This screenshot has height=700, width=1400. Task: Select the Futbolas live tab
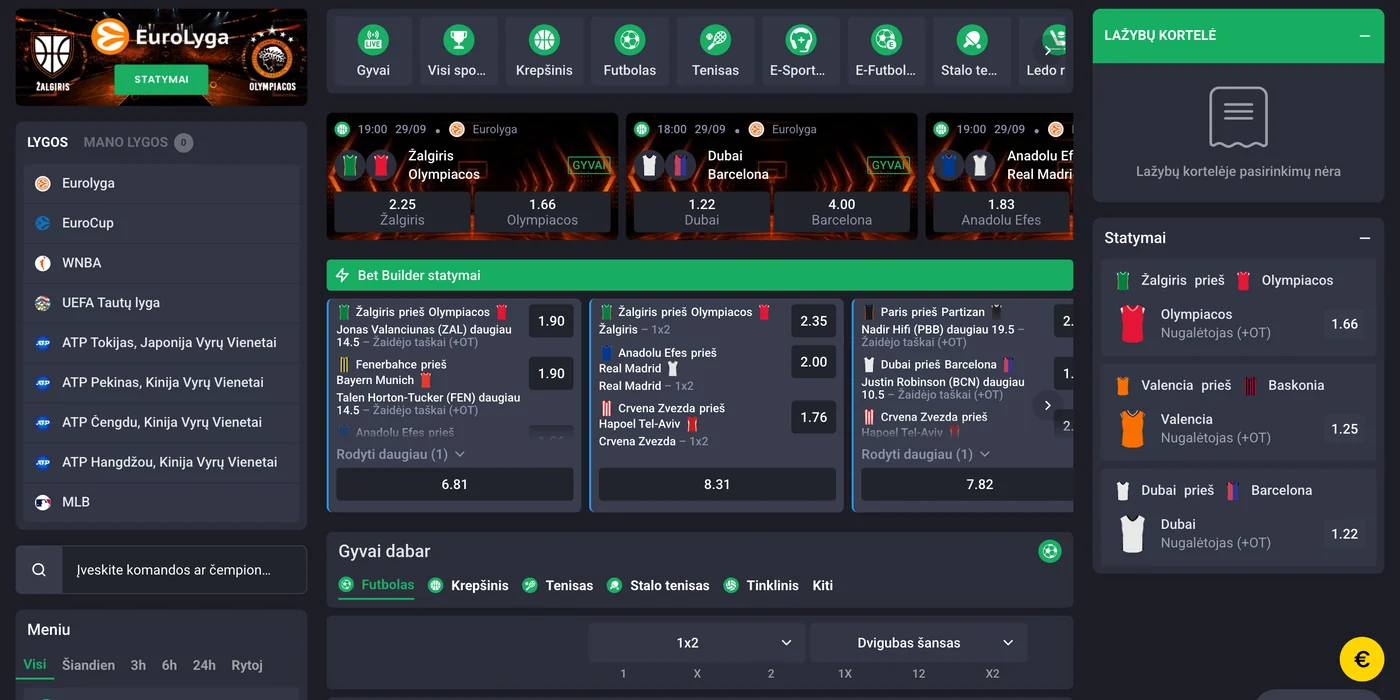pos(376,586)
